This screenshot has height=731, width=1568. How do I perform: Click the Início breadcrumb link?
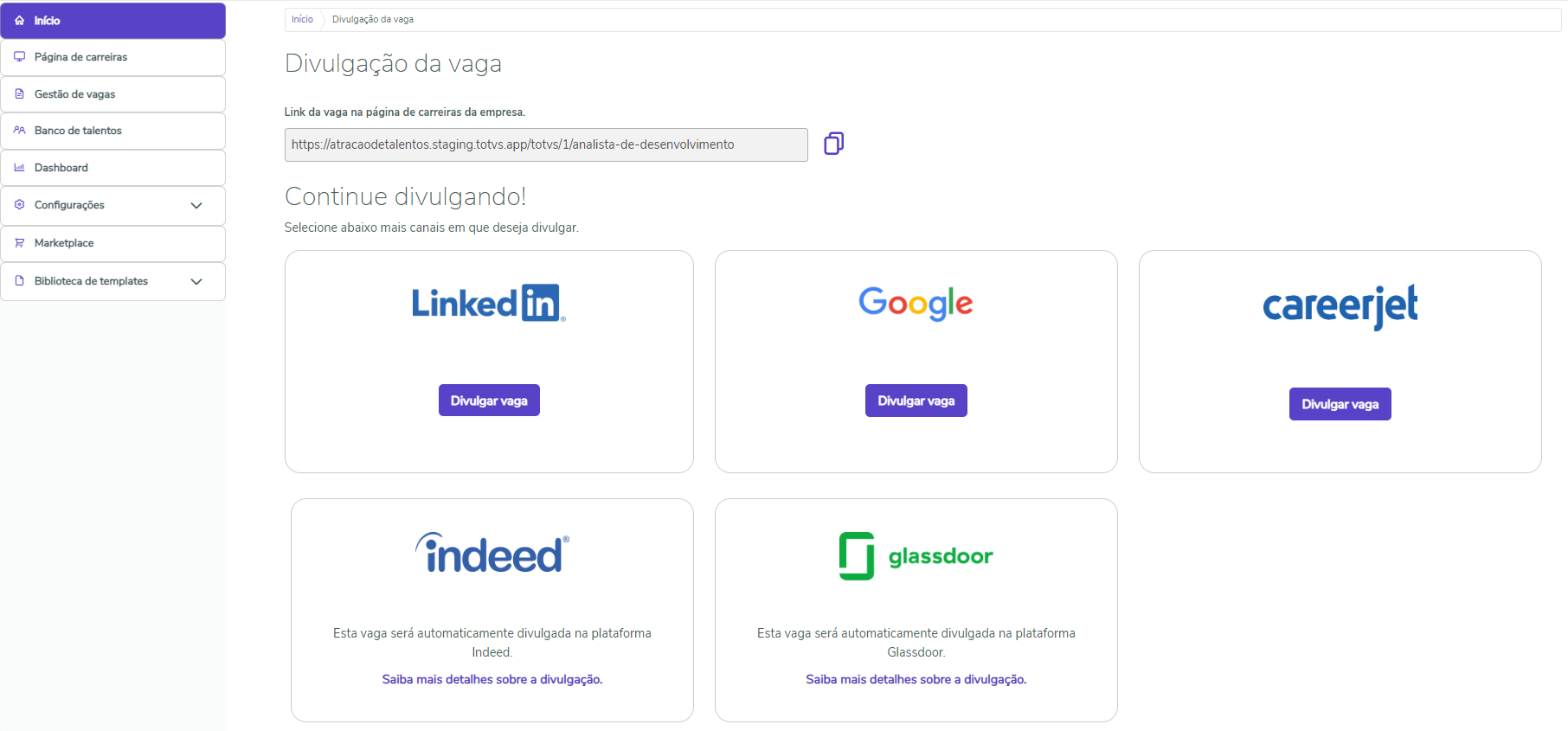tap(302, 20)
